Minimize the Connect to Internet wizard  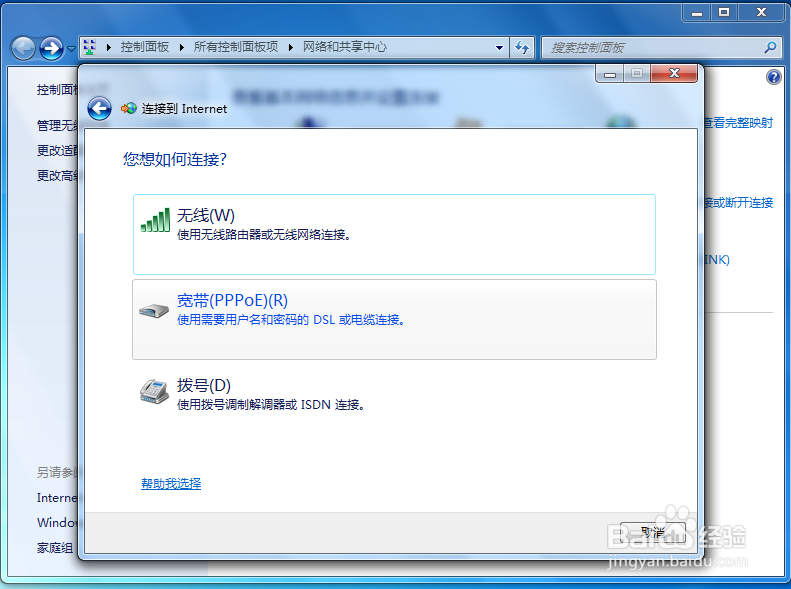(610, 74)
